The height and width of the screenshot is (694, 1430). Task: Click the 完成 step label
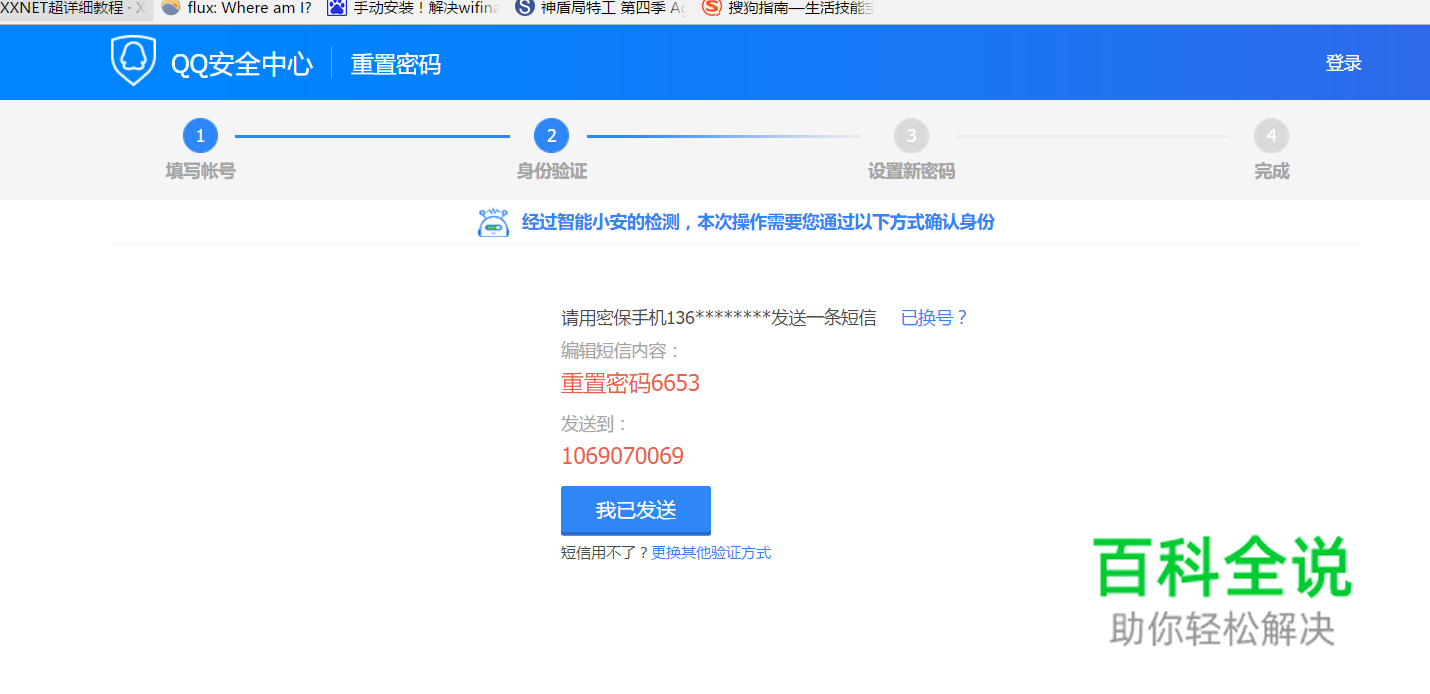[1271, 171]
